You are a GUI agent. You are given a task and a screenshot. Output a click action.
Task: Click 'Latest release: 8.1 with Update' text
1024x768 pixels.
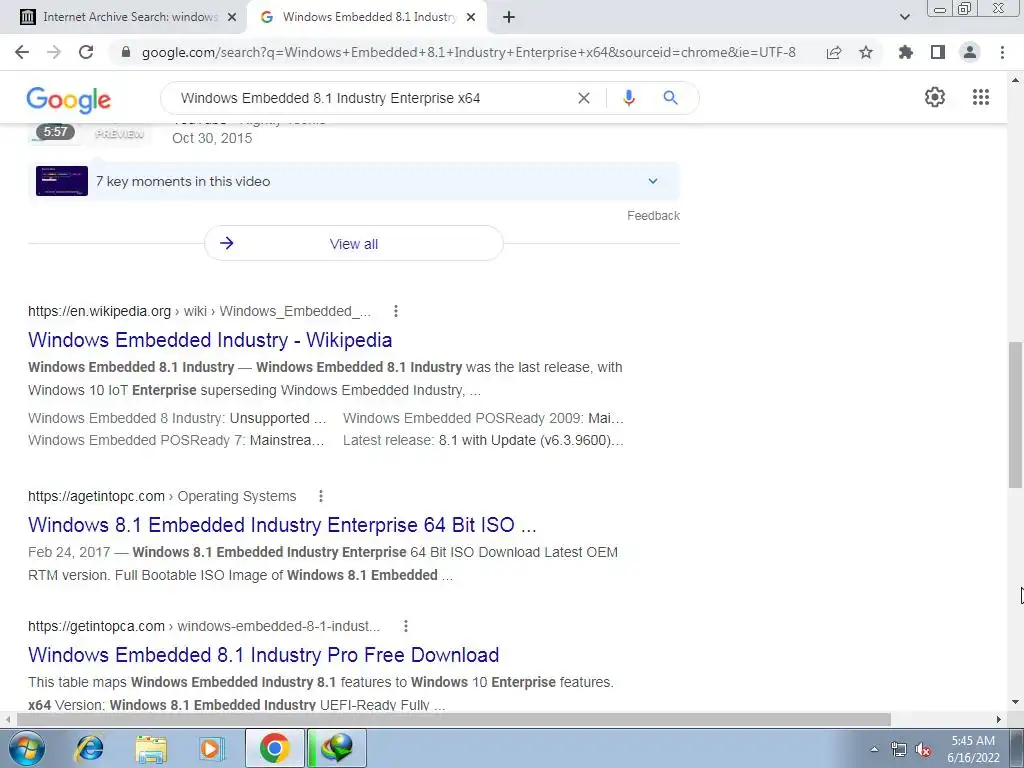[x=483, y=440]
